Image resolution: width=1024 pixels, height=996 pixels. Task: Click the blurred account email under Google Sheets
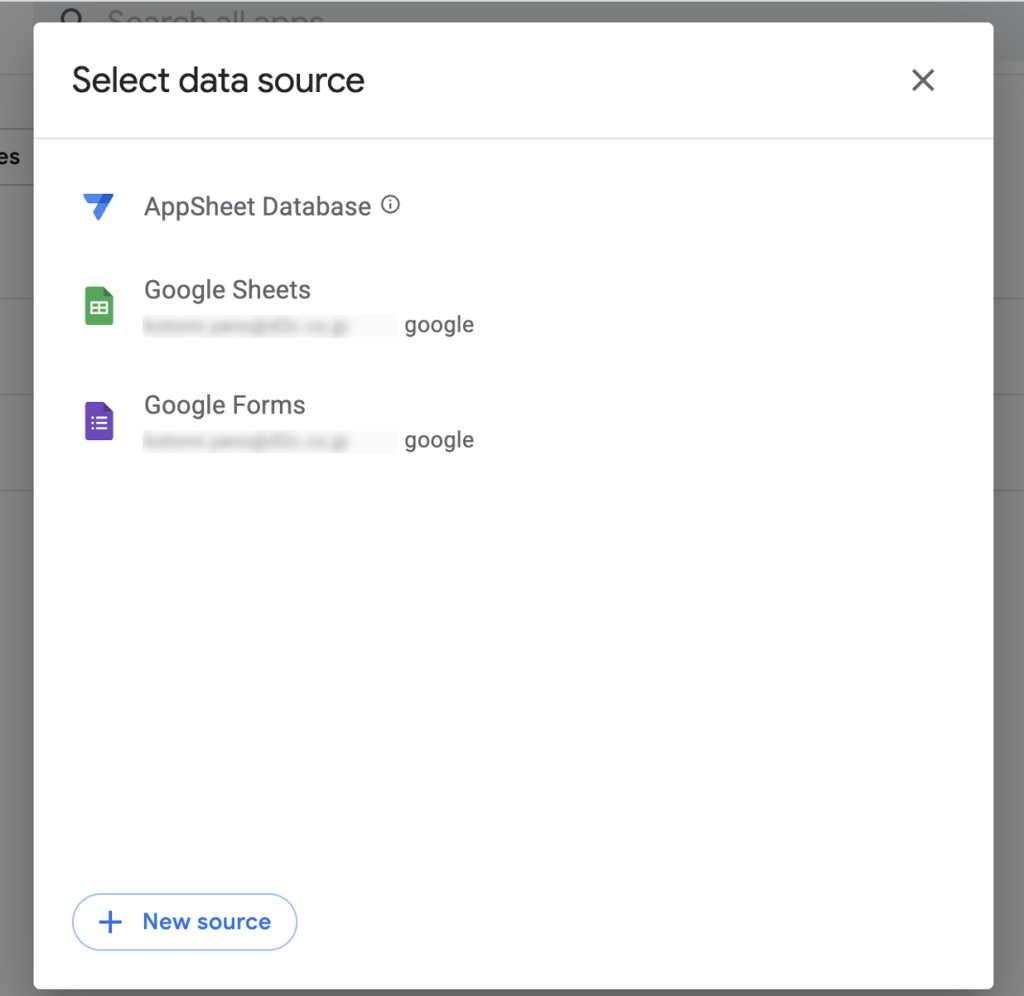click(268, 326)
